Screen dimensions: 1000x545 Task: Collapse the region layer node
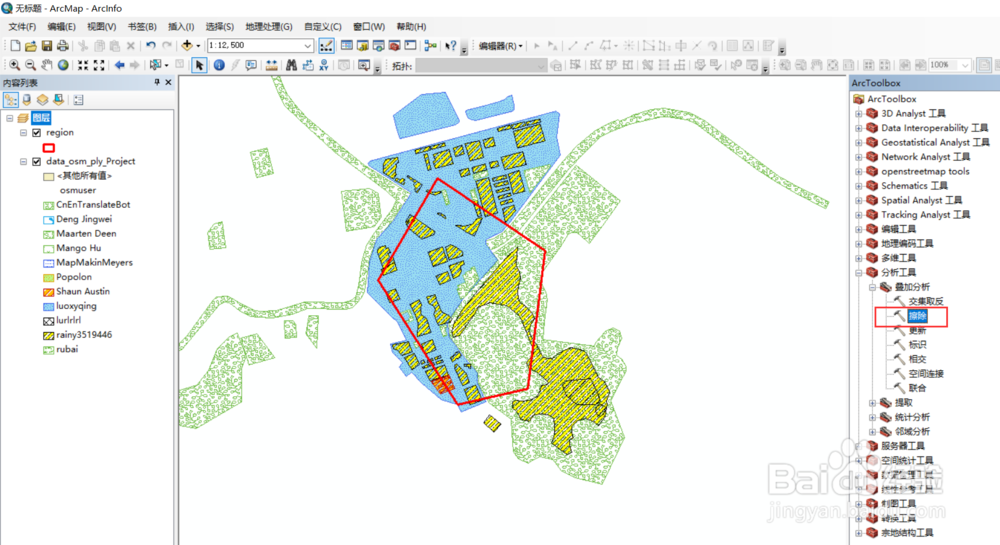(x=24, y=133)
